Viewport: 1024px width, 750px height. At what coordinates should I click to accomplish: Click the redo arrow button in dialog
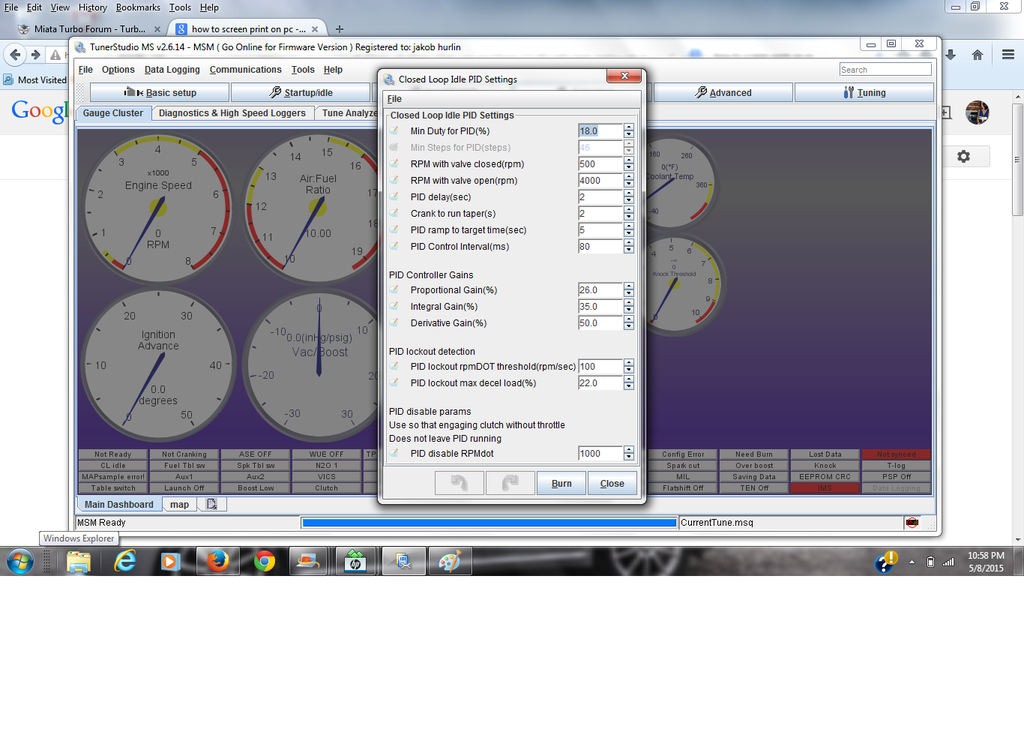tap(509, 483)
